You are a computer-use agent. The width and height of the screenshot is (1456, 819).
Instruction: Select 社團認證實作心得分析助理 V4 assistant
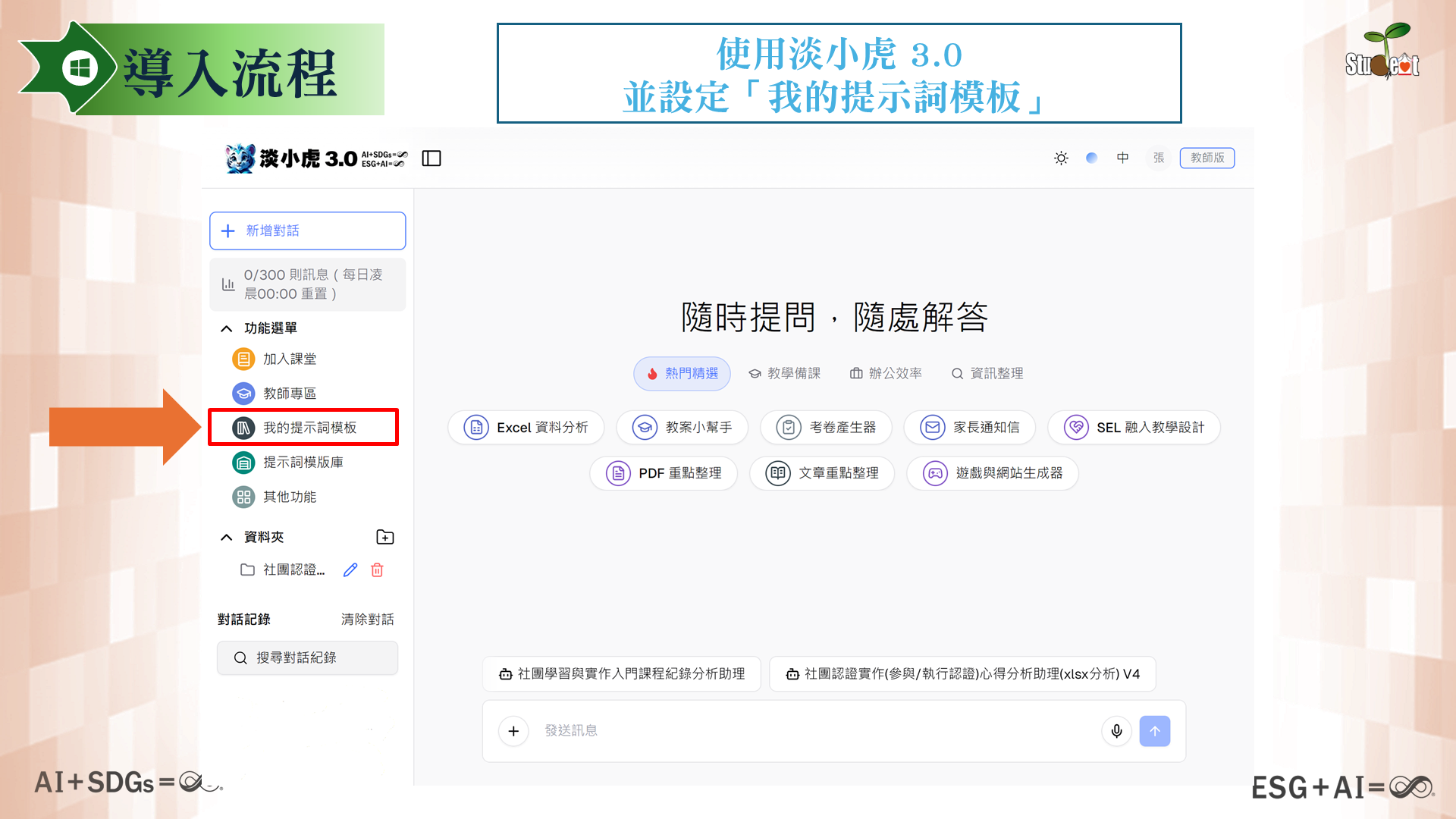pos(962,673)
